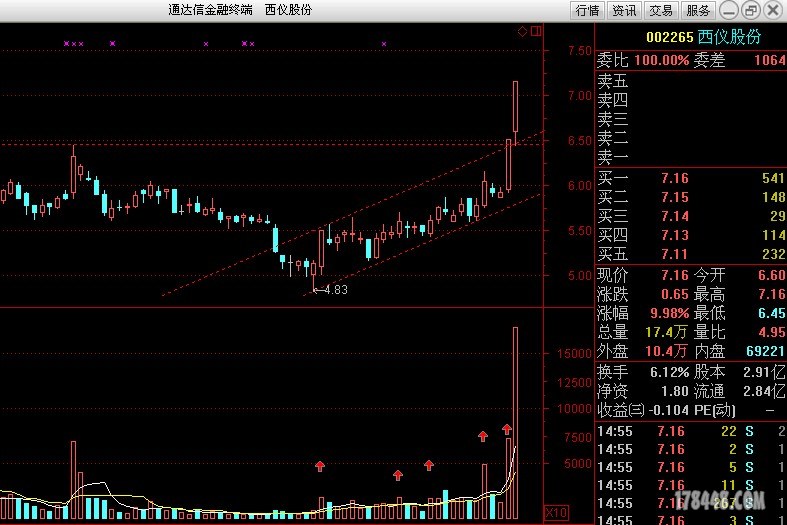Screen dimensions: 787x525
Task: Click the rightmost purple x marker at chart top
Action: 383,44
